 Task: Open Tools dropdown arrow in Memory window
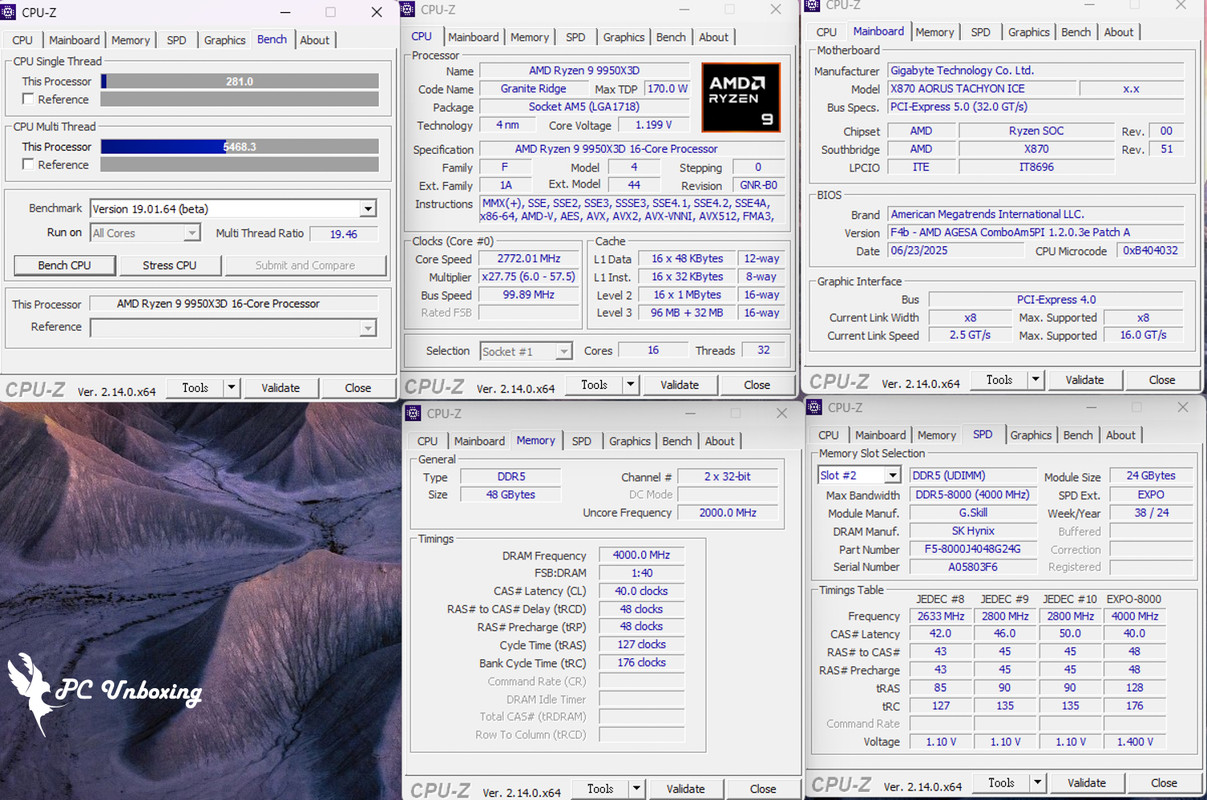point(636,789)
